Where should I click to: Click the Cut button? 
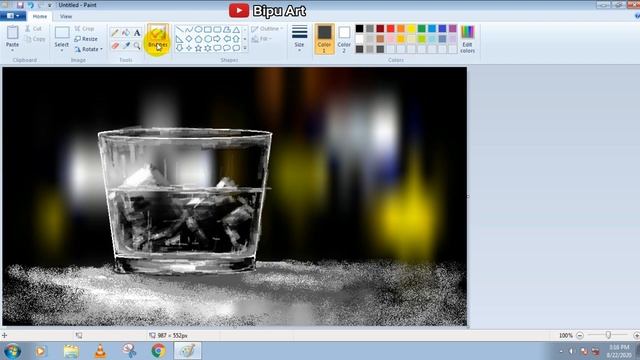[x=33, y=29]
